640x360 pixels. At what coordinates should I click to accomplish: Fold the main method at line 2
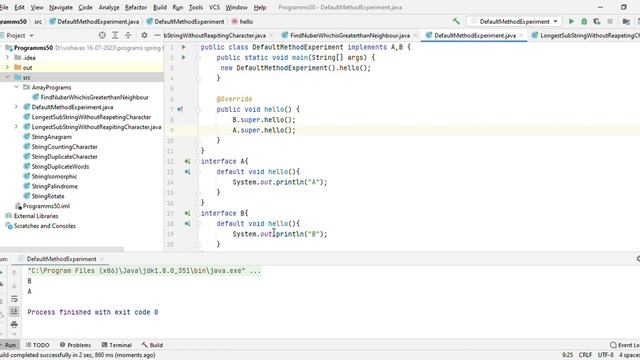pos(198,58)
